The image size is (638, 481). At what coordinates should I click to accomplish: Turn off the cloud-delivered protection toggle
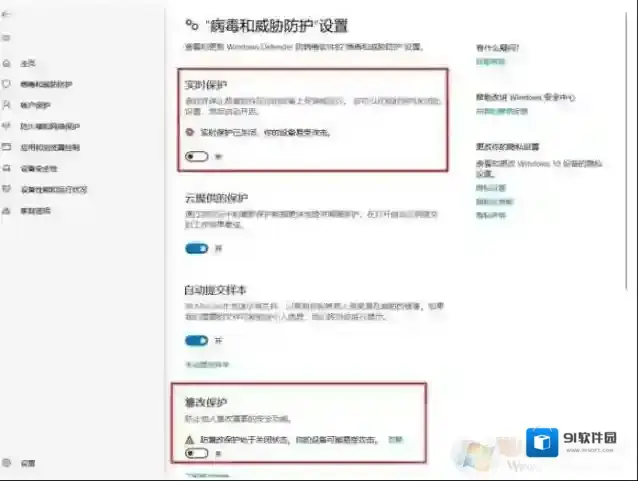click(x=196, y=248)
